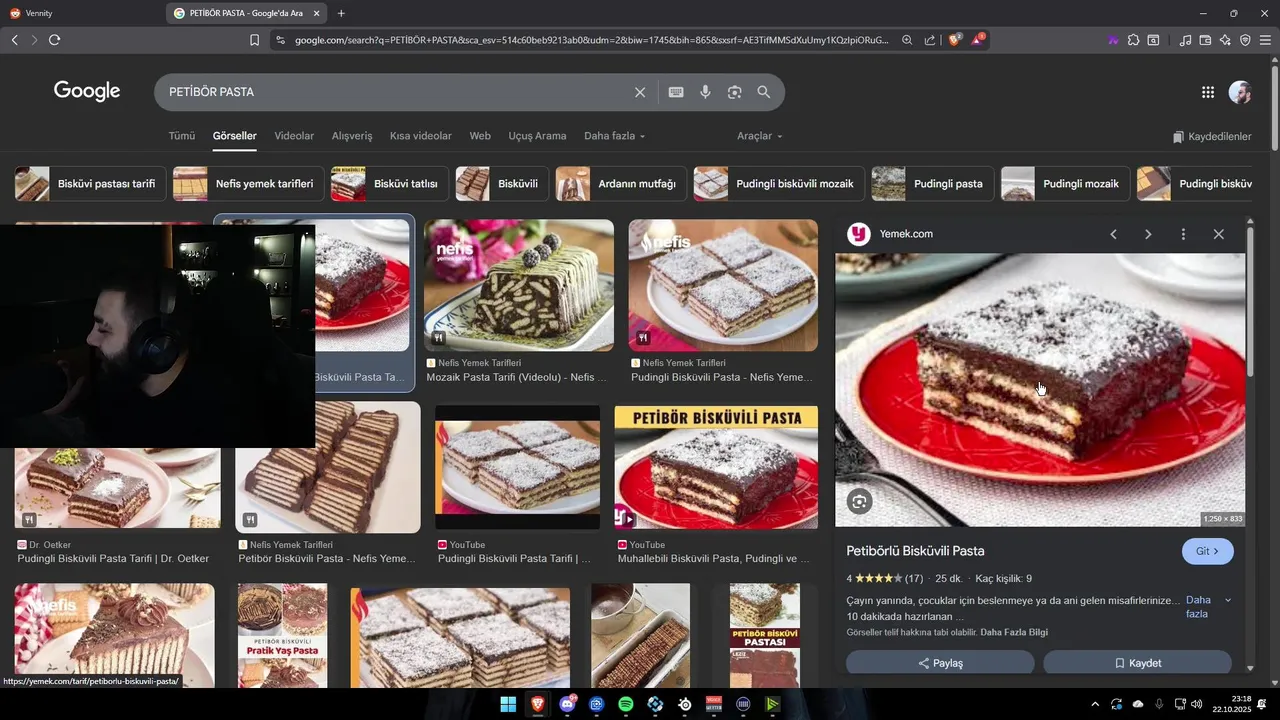Screen dimensions: 1280x720
Task: Submit search with the magnifier icon
Action: pyautogui.click(x=764, y=92)
